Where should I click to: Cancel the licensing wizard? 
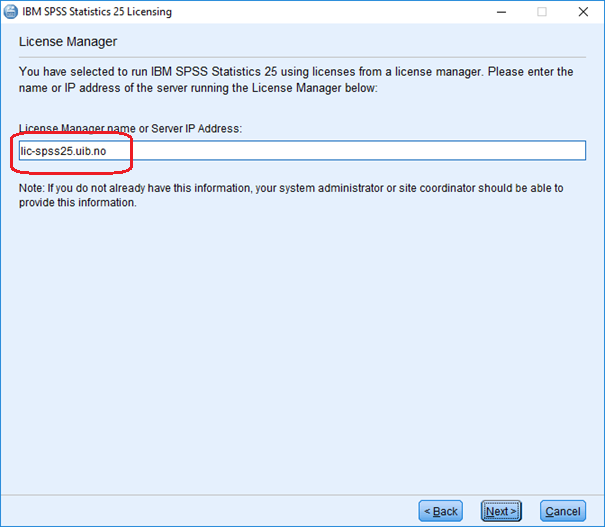pyautogui.click(x=563, y=511)
